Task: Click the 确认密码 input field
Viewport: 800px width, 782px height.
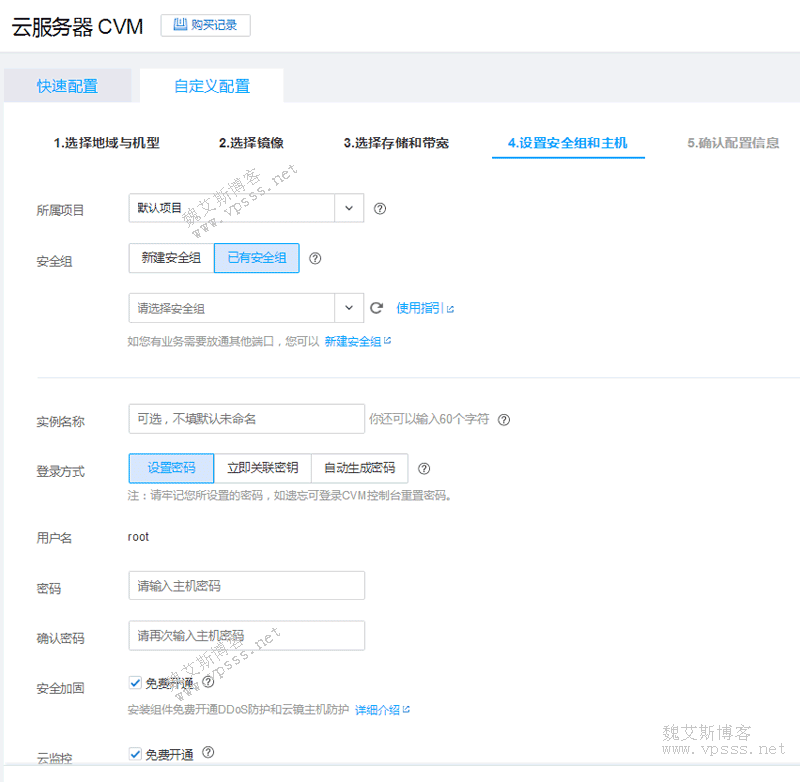Action: [x=246, y=636]
